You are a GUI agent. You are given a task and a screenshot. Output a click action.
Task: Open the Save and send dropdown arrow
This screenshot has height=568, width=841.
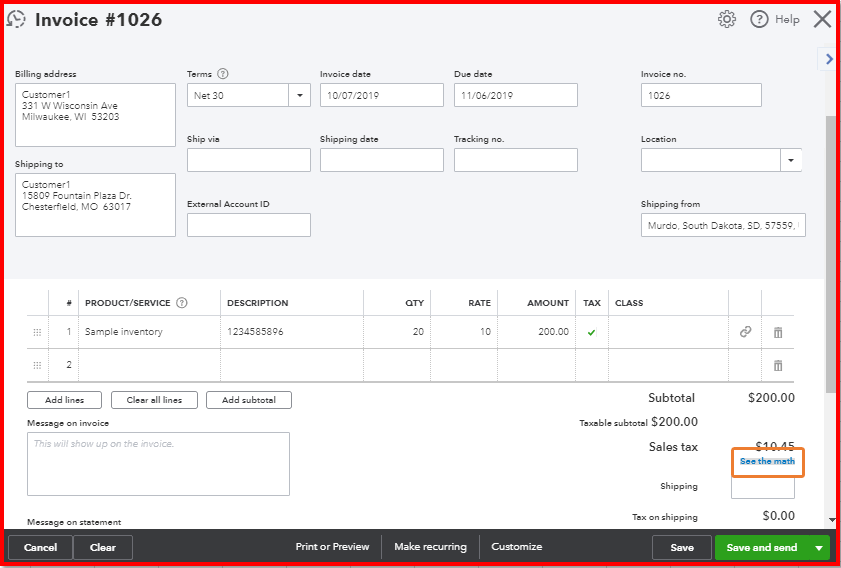point(819,548)
